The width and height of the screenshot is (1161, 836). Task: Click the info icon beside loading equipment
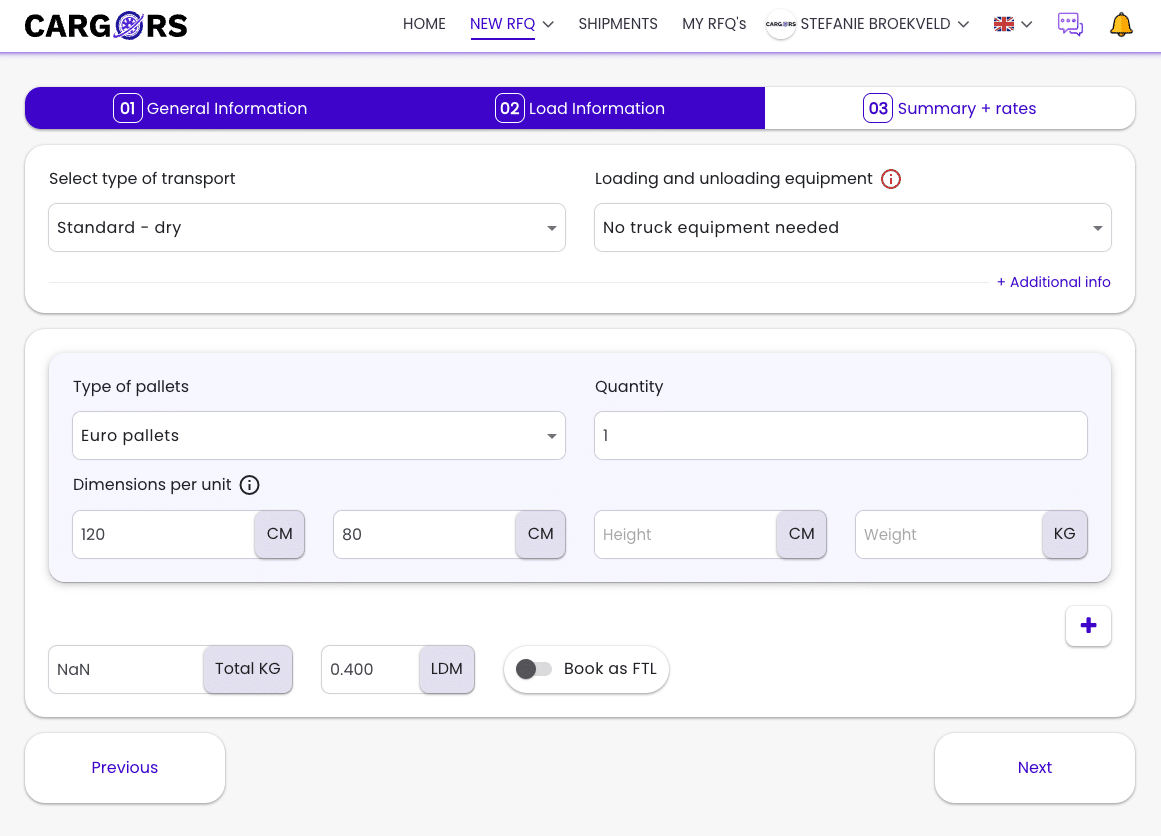[x=891, y=179]
